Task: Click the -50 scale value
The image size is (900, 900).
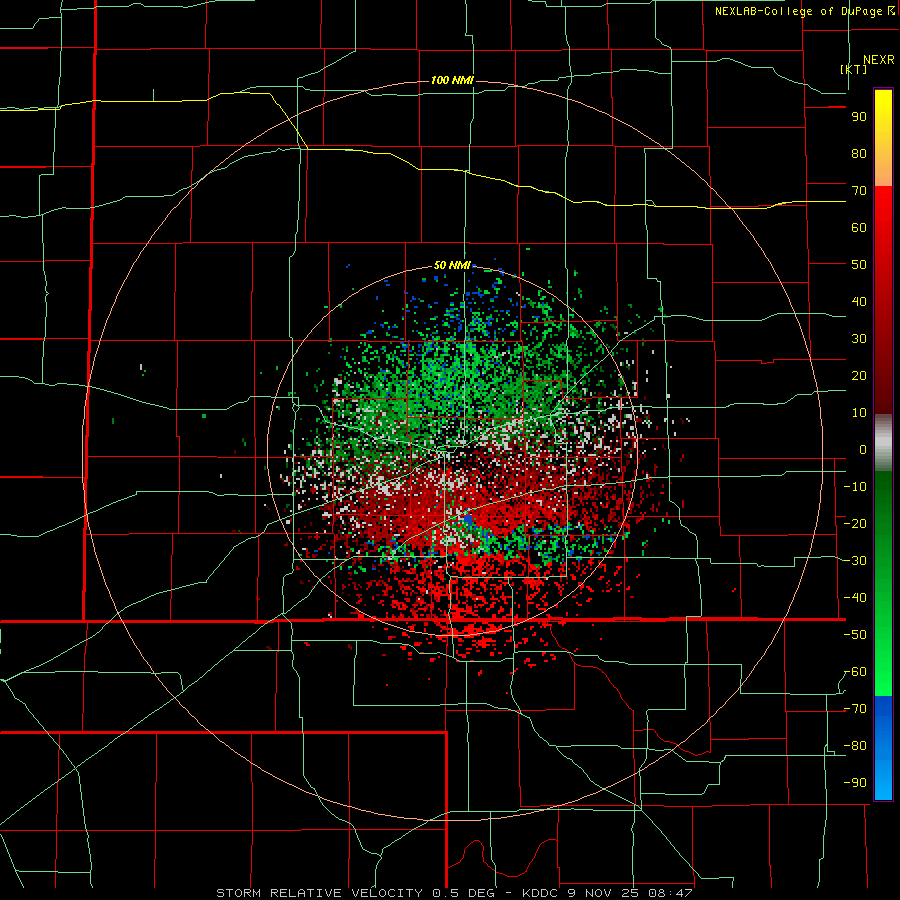Action: pyautogui.click(x=855, y=635)
